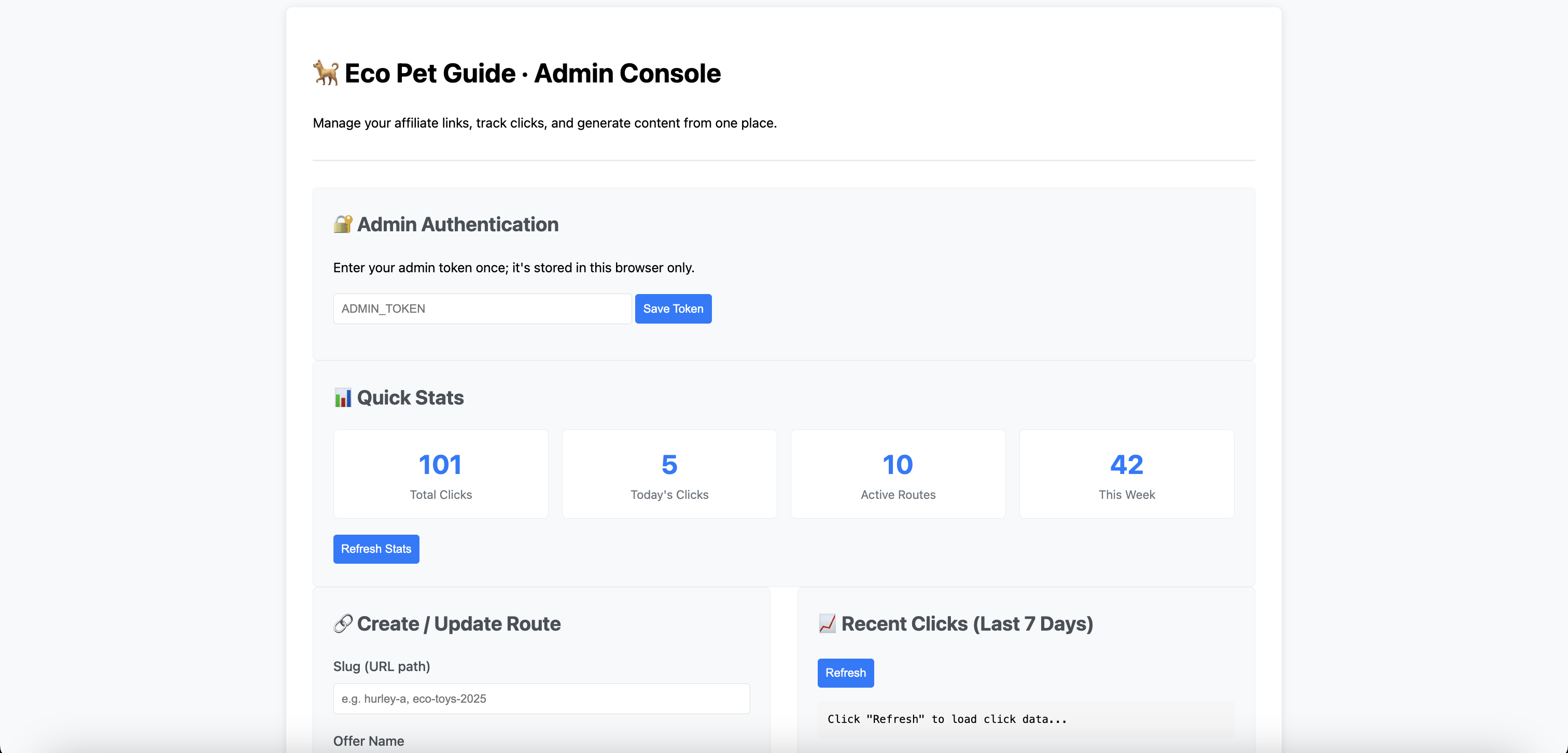
Task: Click the Offer Name field label
Action: pos(368,741)
